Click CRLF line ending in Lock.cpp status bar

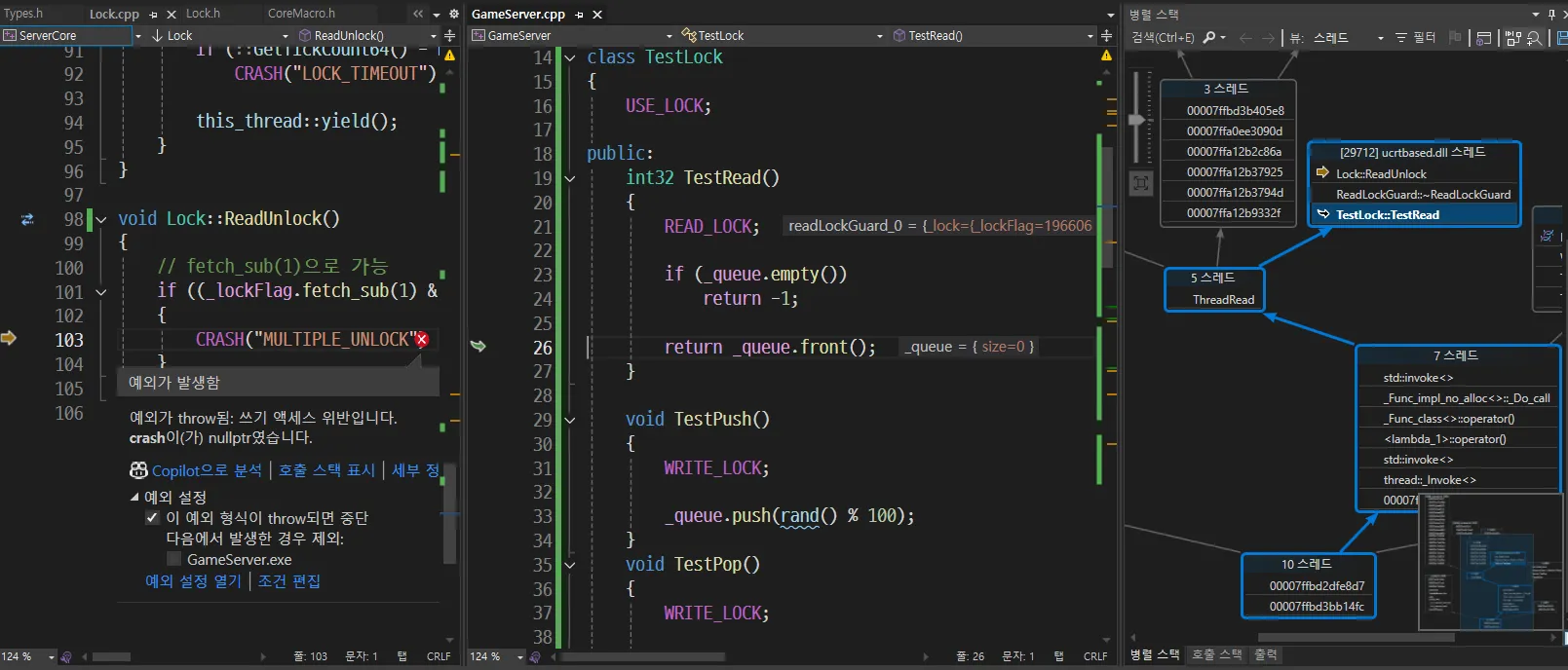click(x=439, y=656)
